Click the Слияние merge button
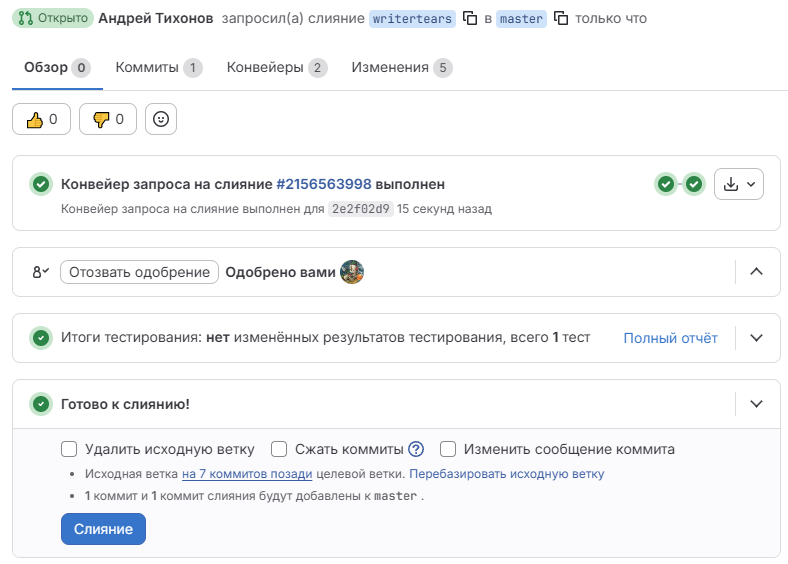Viewport: 788px width, 564px height. click(x=104, y=529)
